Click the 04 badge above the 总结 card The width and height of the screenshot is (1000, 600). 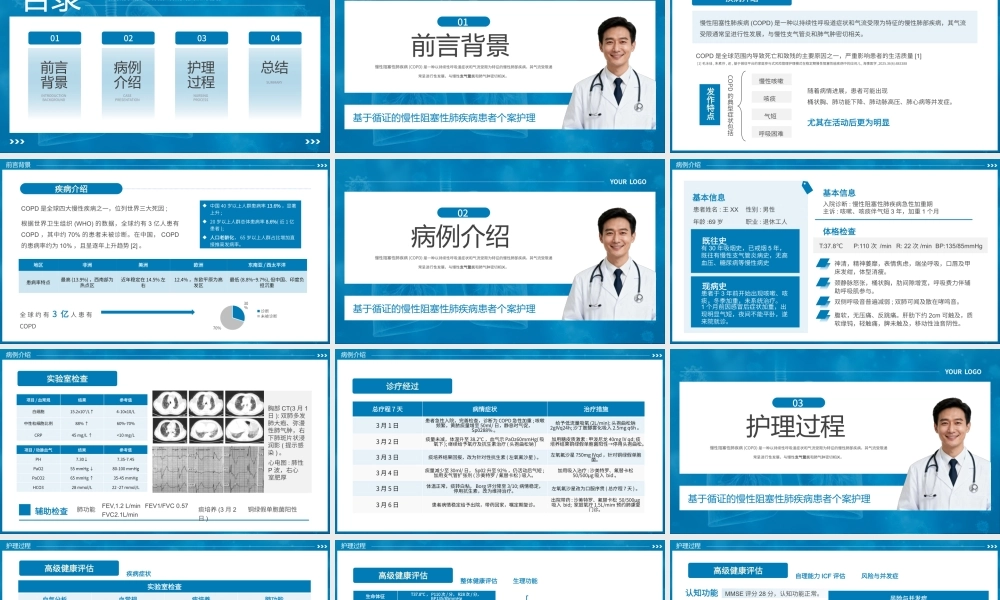275,38
